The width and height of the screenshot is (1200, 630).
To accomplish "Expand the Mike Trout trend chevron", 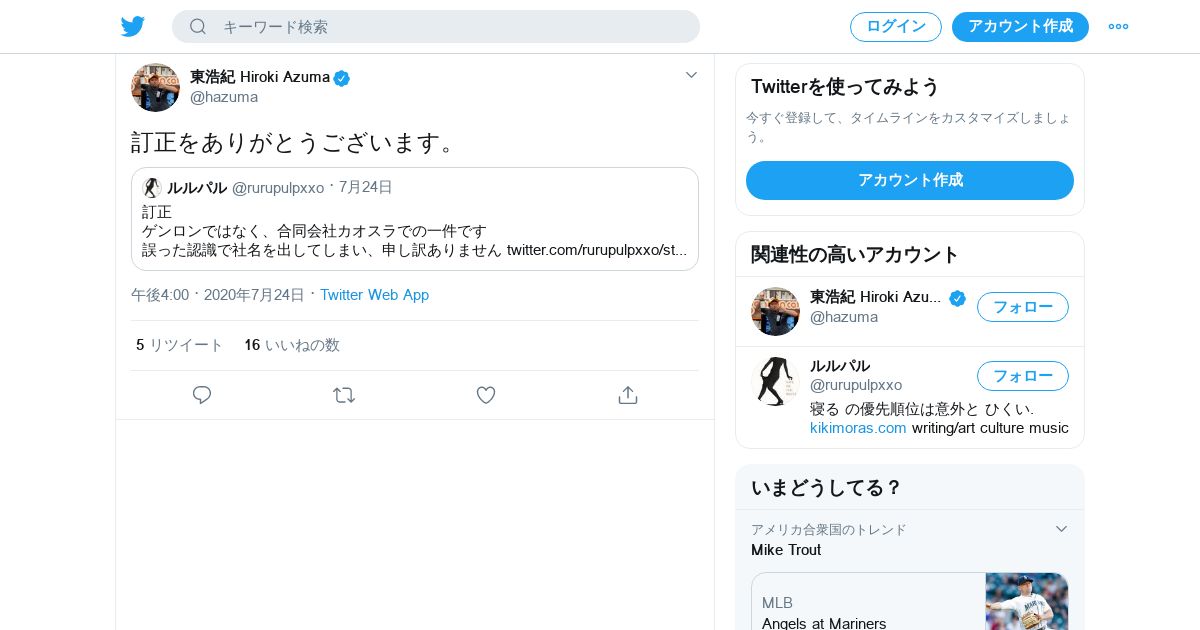I will (x=1061, y=529).
